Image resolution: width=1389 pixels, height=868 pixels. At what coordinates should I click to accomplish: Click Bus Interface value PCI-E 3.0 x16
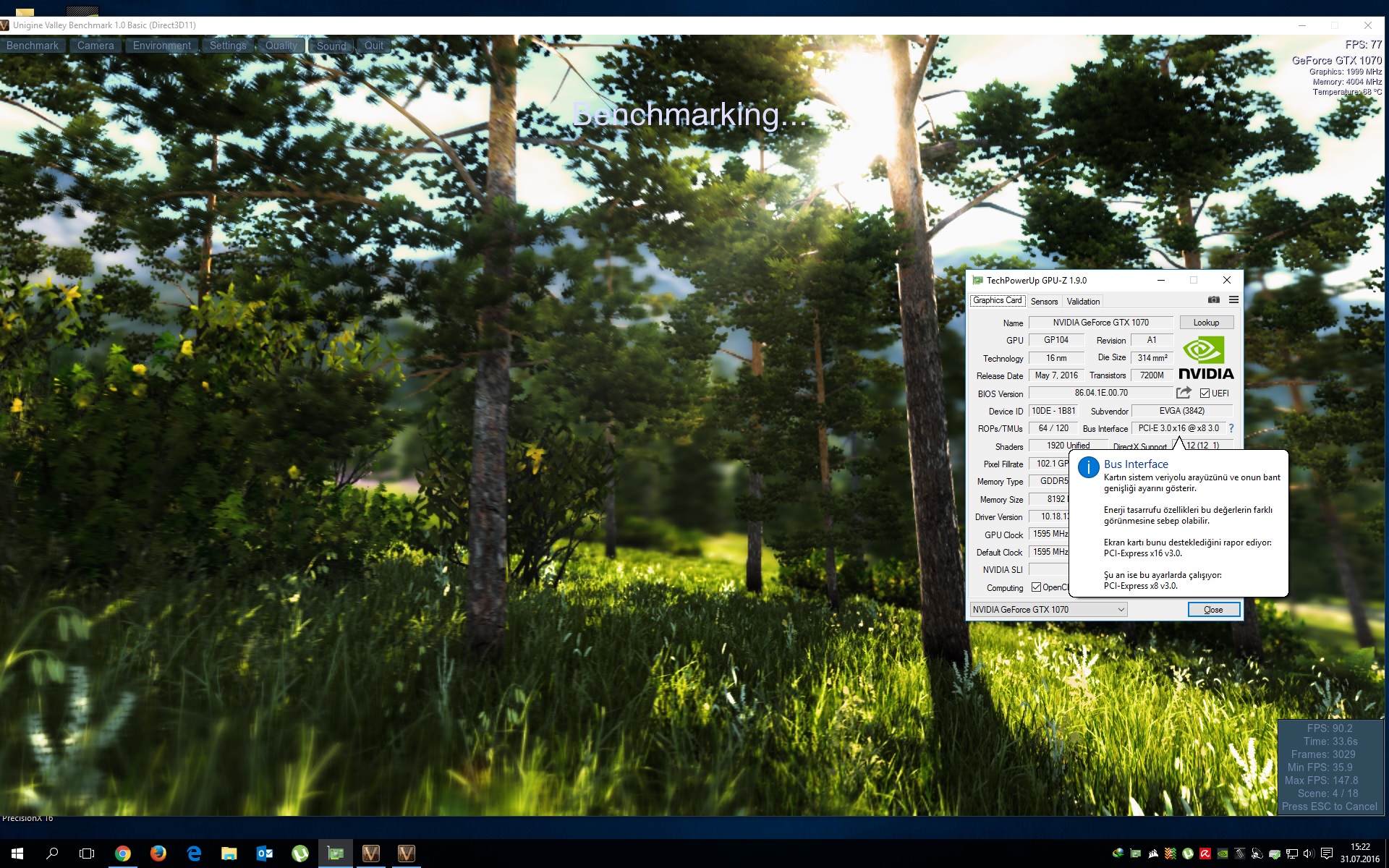(1178, 428)
